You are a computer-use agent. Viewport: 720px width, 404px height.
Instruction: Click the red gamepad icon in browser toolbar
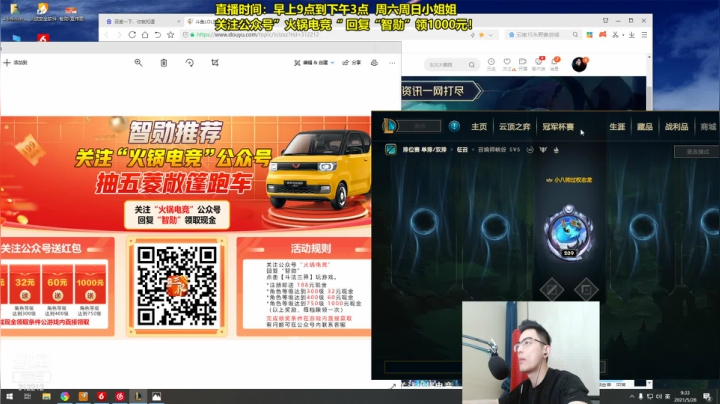pyautogui.click(x=602, y=35)
